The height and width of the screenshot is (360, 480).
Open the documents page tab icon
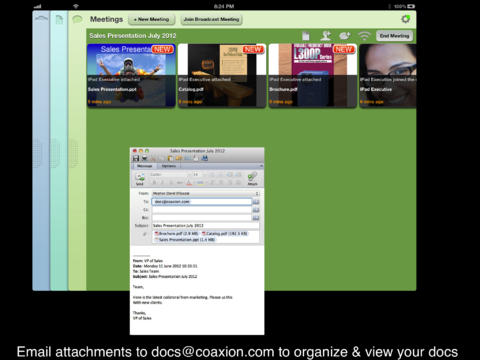pos(59,20)
